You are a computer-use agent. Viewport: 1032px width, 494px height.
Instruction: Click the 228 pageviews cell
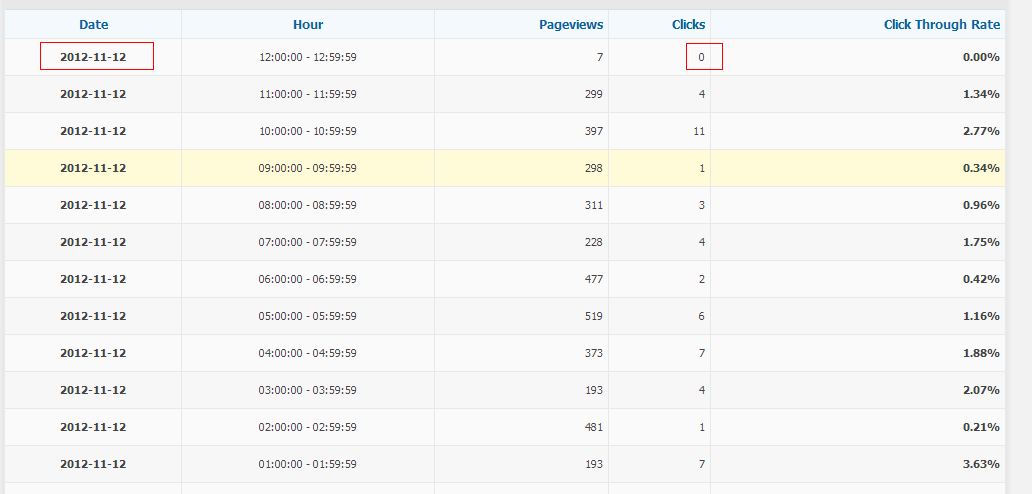pos(593,242)
